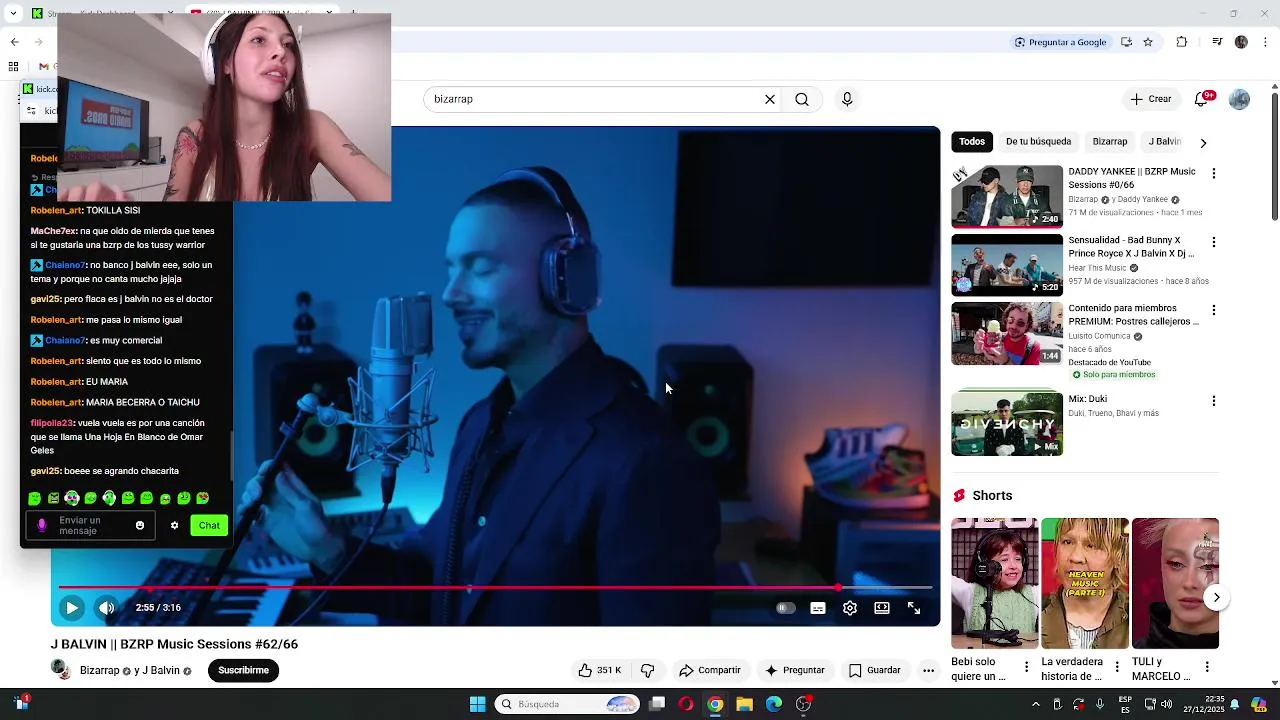The width and height of the screenshot is (1280, 720).
Task: Click the Compartir button
Action: 710,670
